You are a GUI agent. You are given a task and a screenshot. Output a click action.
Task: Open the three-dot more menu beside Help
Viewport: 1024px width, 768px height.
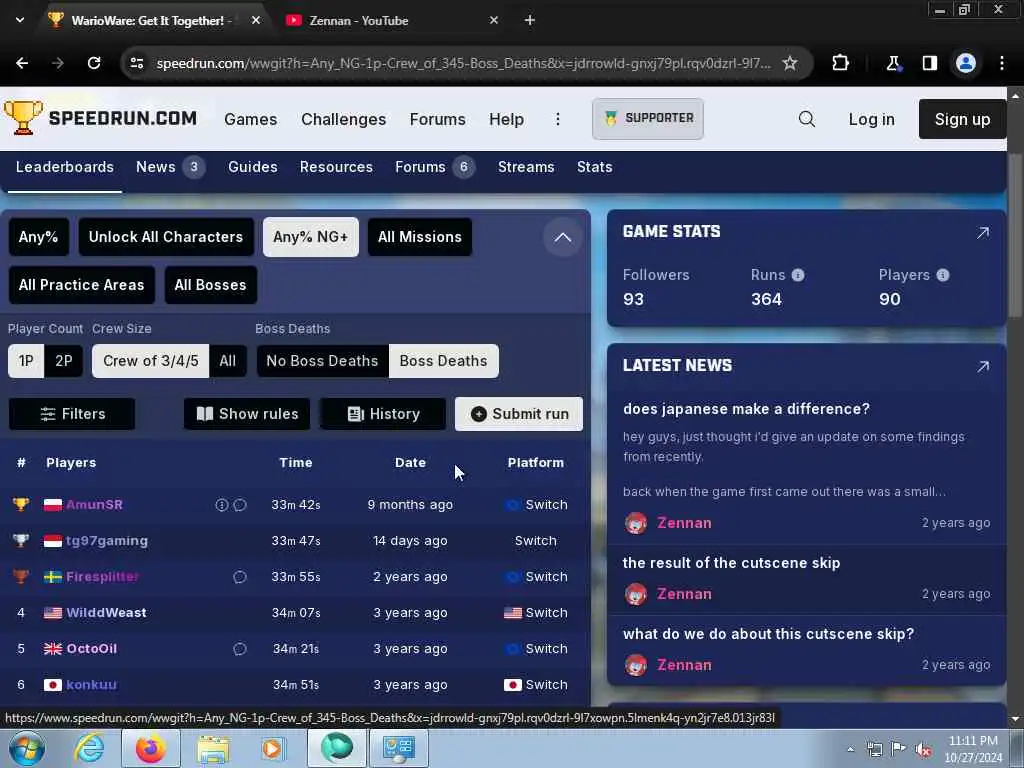[x=558, y=119]
